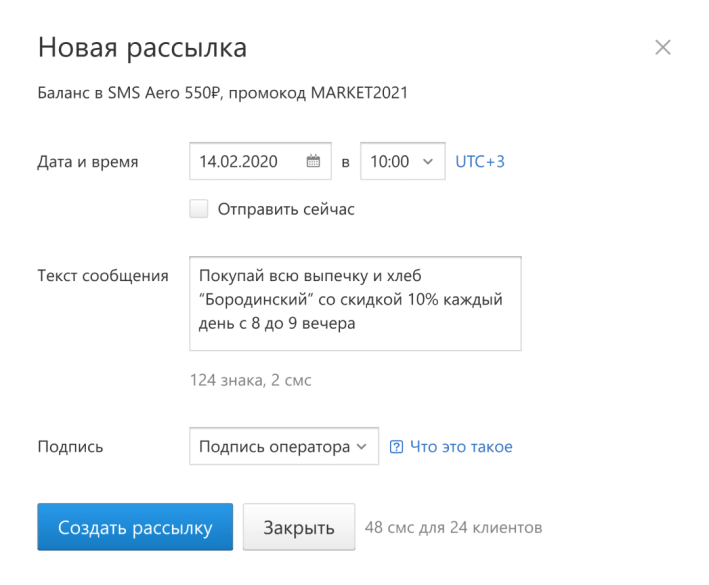This screenshot has width=709, height=585.
Task: Enable the Отправить сейчас checkbox
Action: [199, 209]
